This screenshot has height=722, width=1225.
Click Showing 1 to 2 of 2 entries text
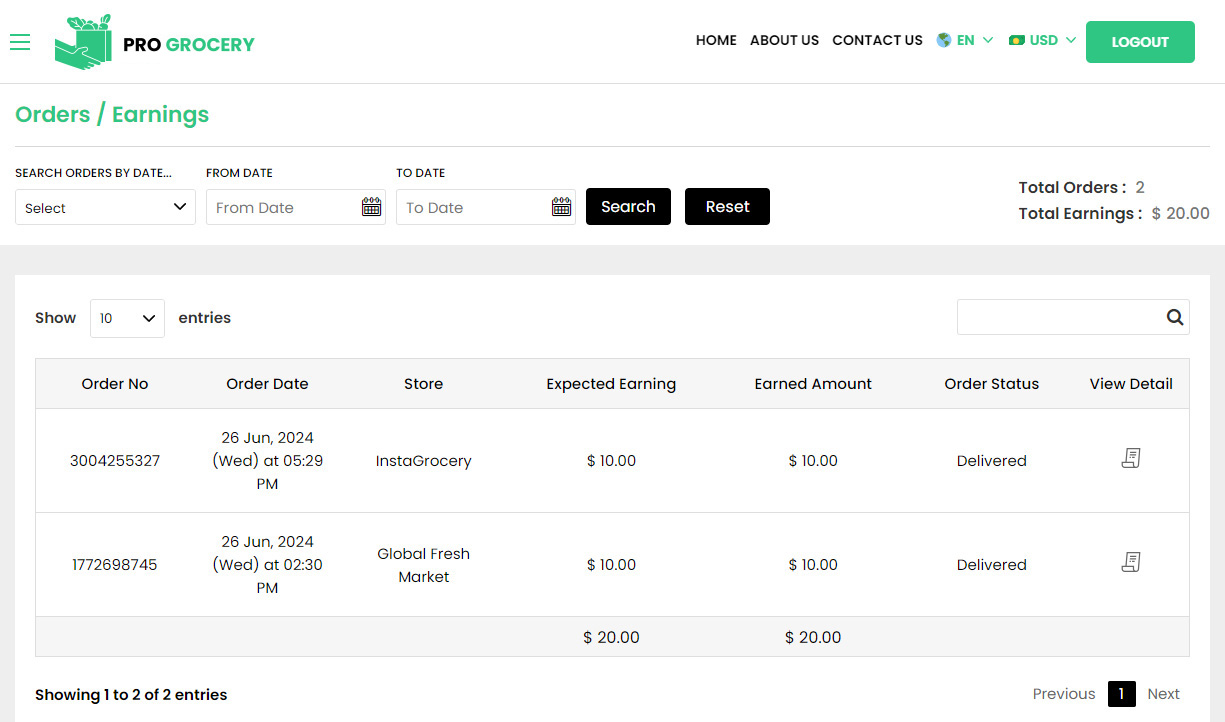[x=131, y=694]
